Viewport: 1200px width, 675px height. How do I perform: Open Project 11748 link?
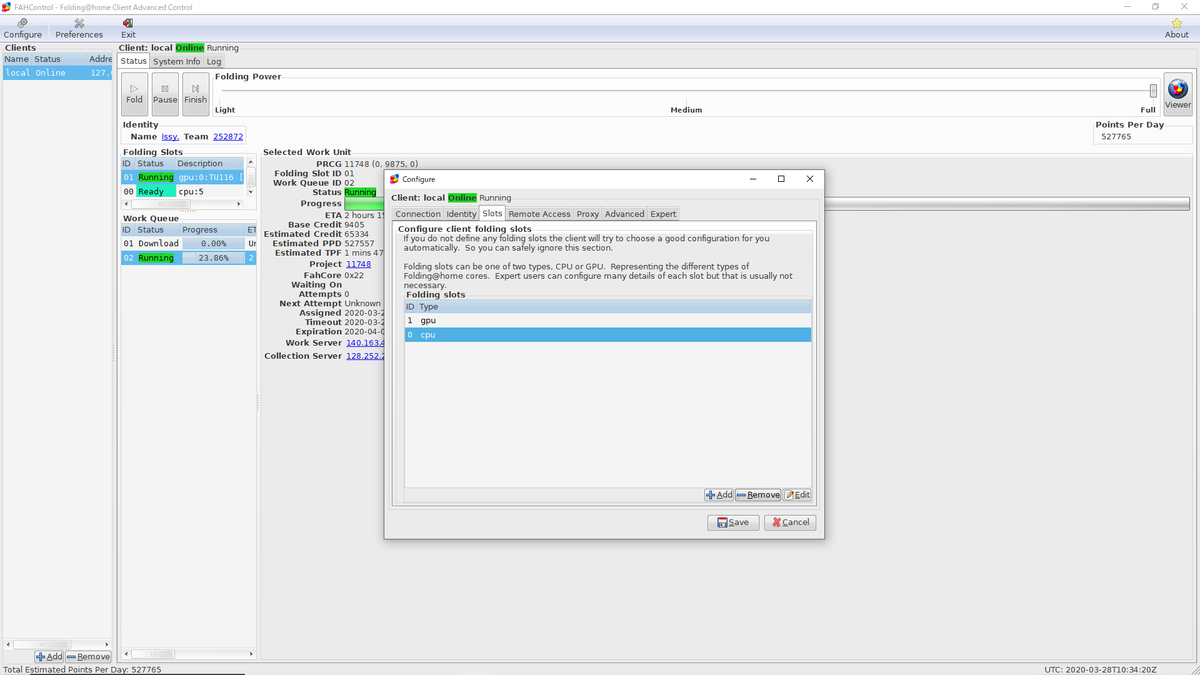click(x=358, y=264)
